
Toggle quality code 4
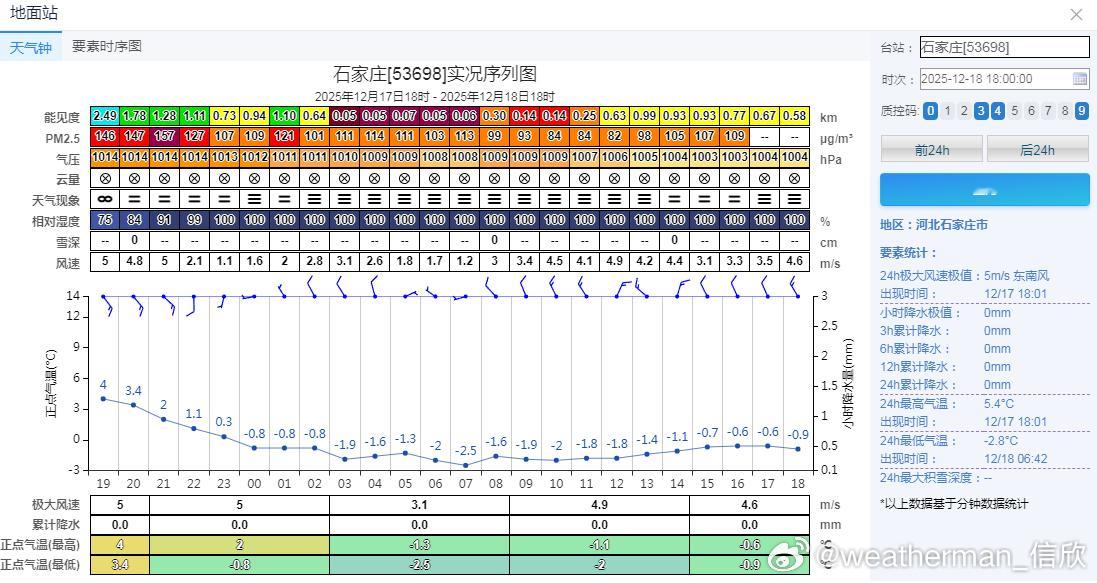point(998,111)
